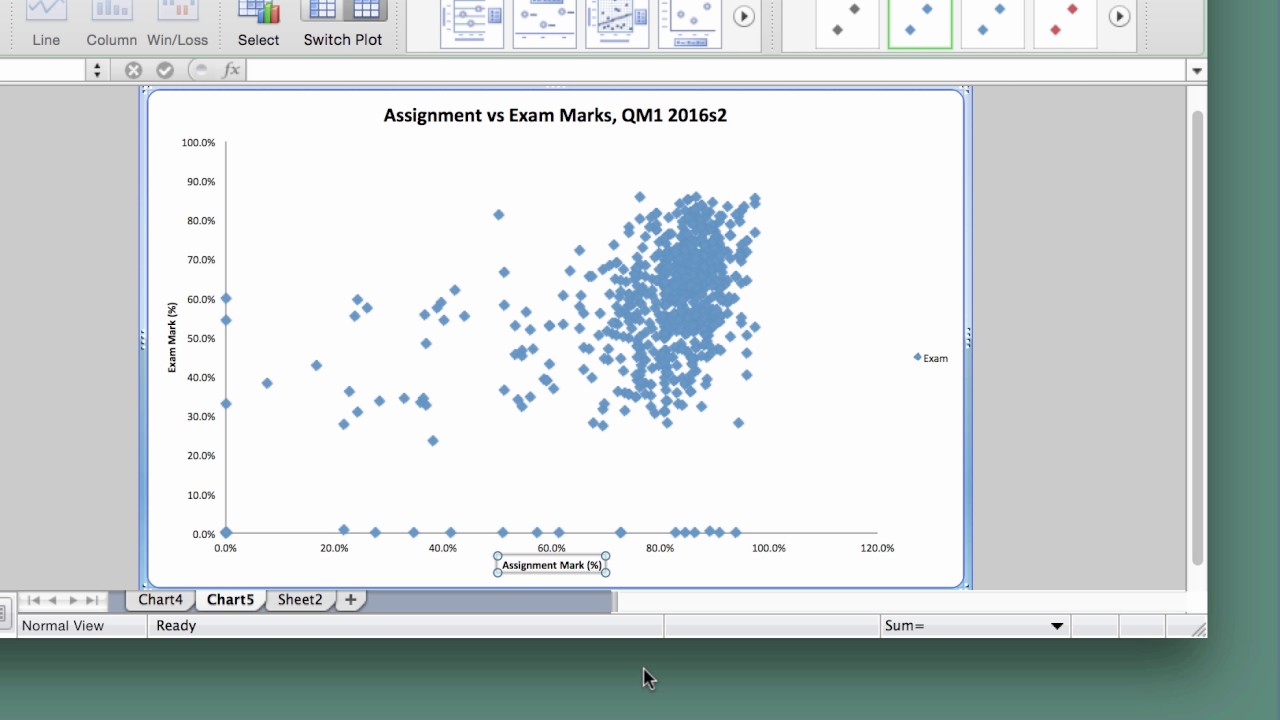Jump to the last sheet tab
Screen dimensions: 1280x720
pos(92,600)
